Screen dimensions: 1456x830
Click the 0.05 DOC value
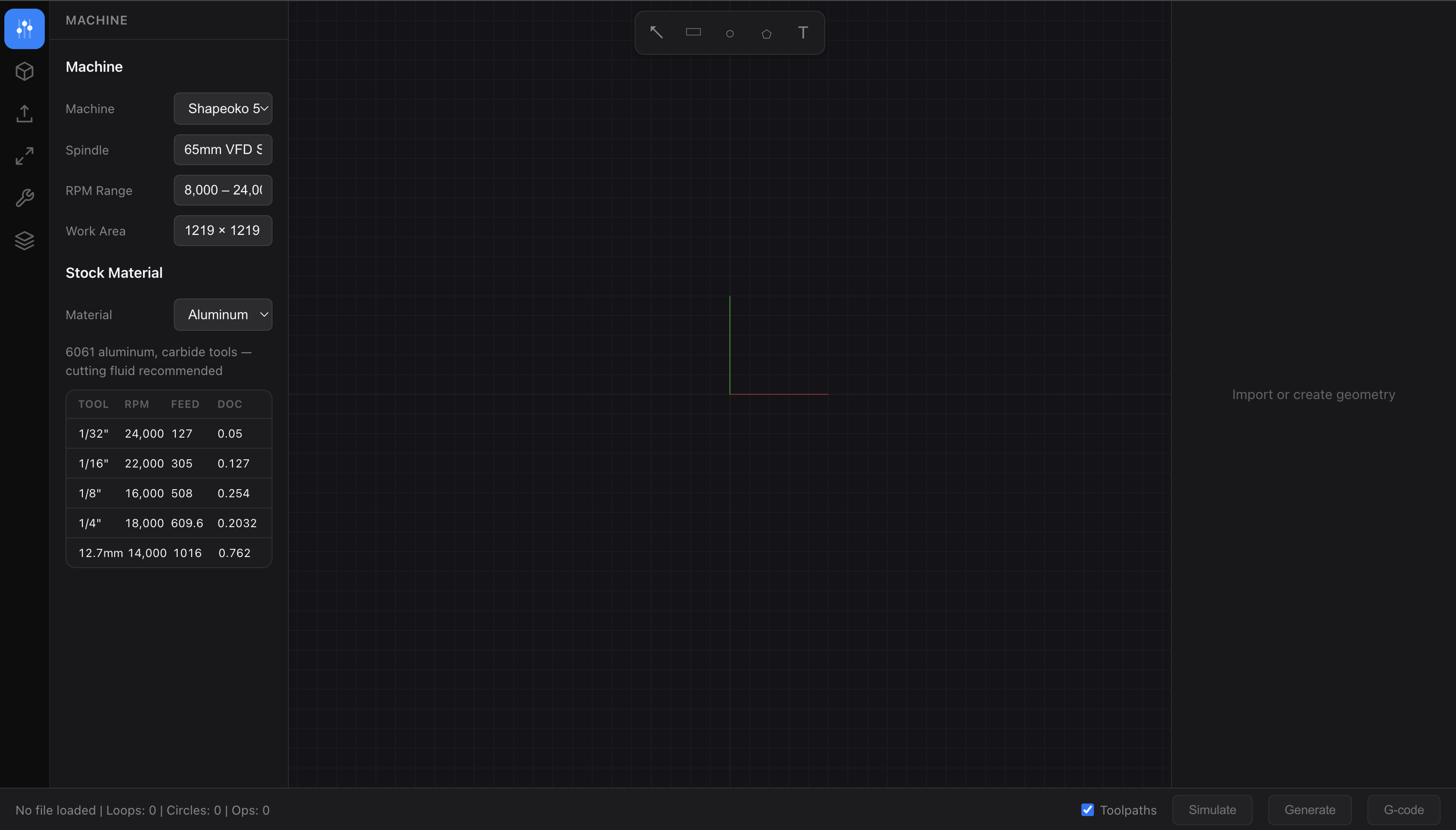tap(230, 434)
